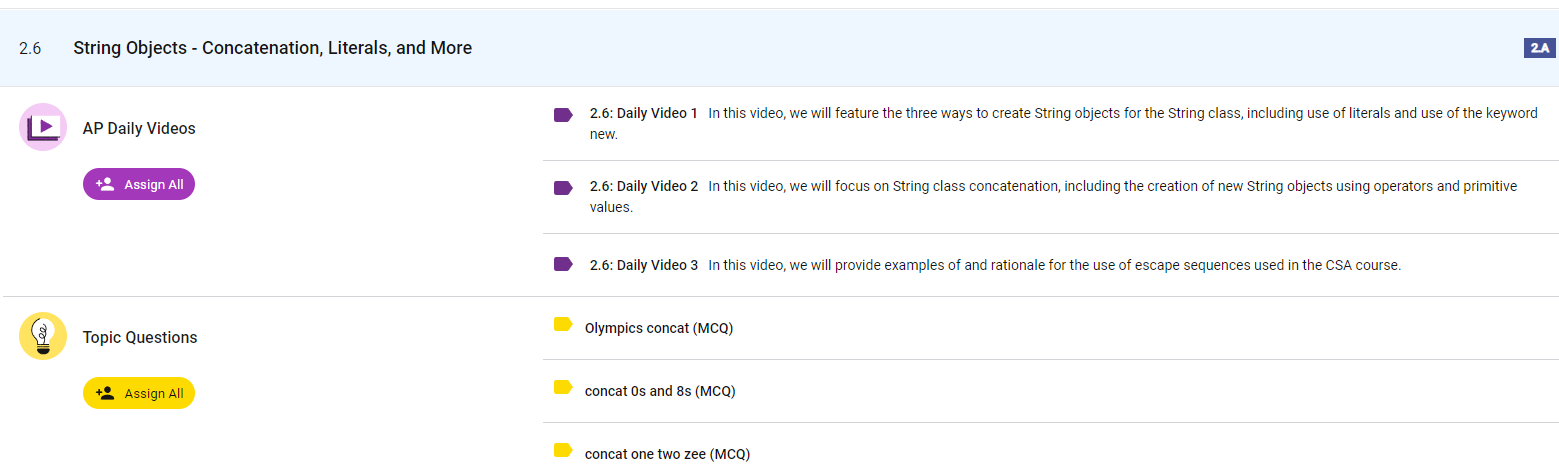Click the purple tag beside Daily Video 2
The height and width of the screenshot is (470, 1559).
point(563,188)
